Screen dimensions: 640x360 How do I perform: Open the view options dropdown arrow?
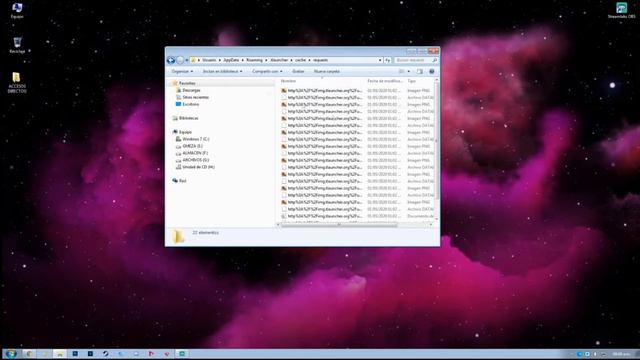pyautogui.click(x=409, y=71)
